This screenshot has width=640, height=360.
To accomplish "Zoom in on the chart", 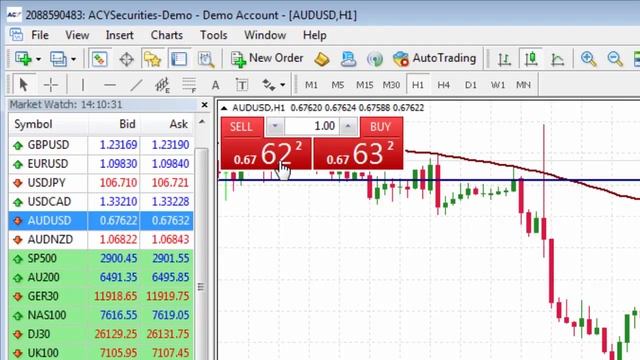I will 589,59.
